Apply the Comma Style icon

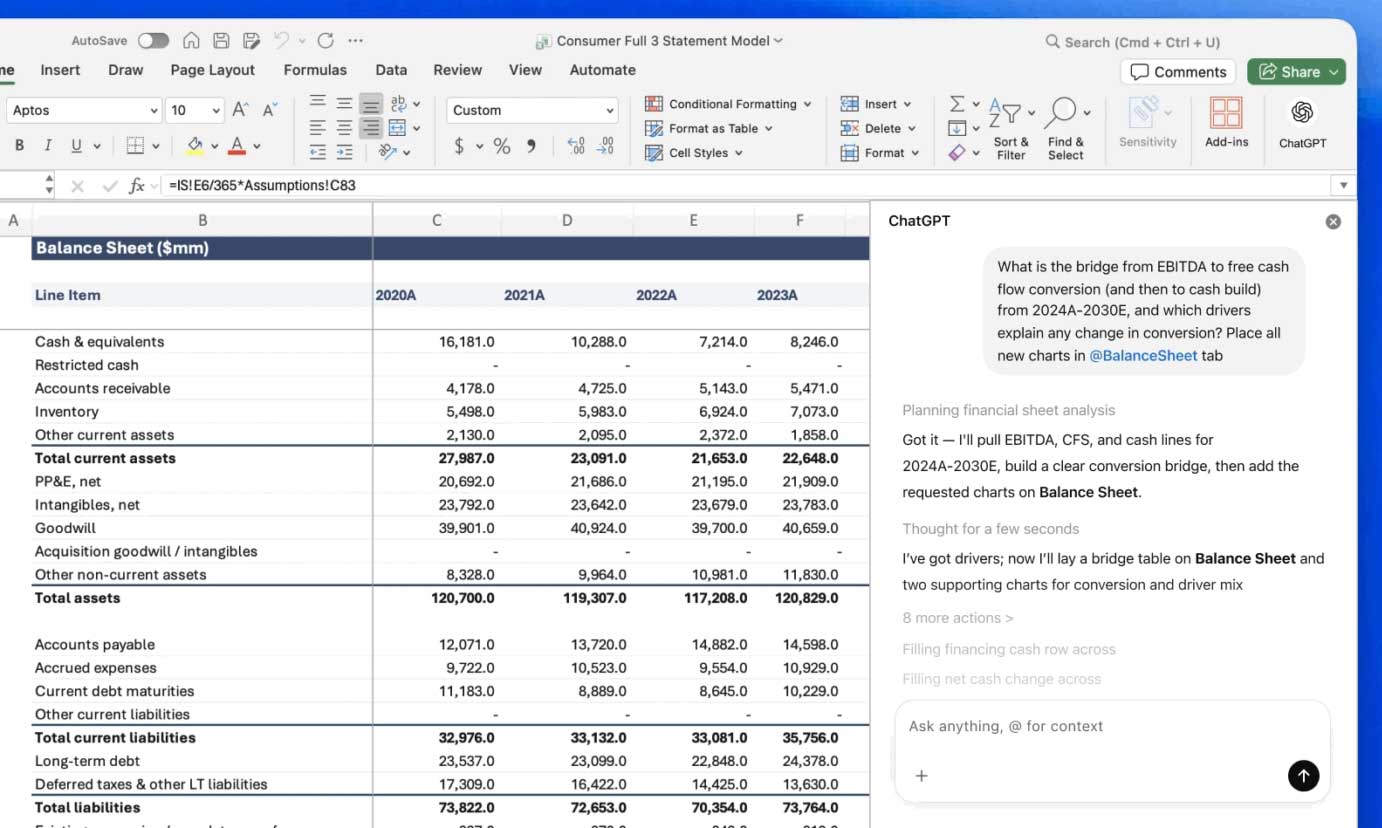tap(531, 146)
